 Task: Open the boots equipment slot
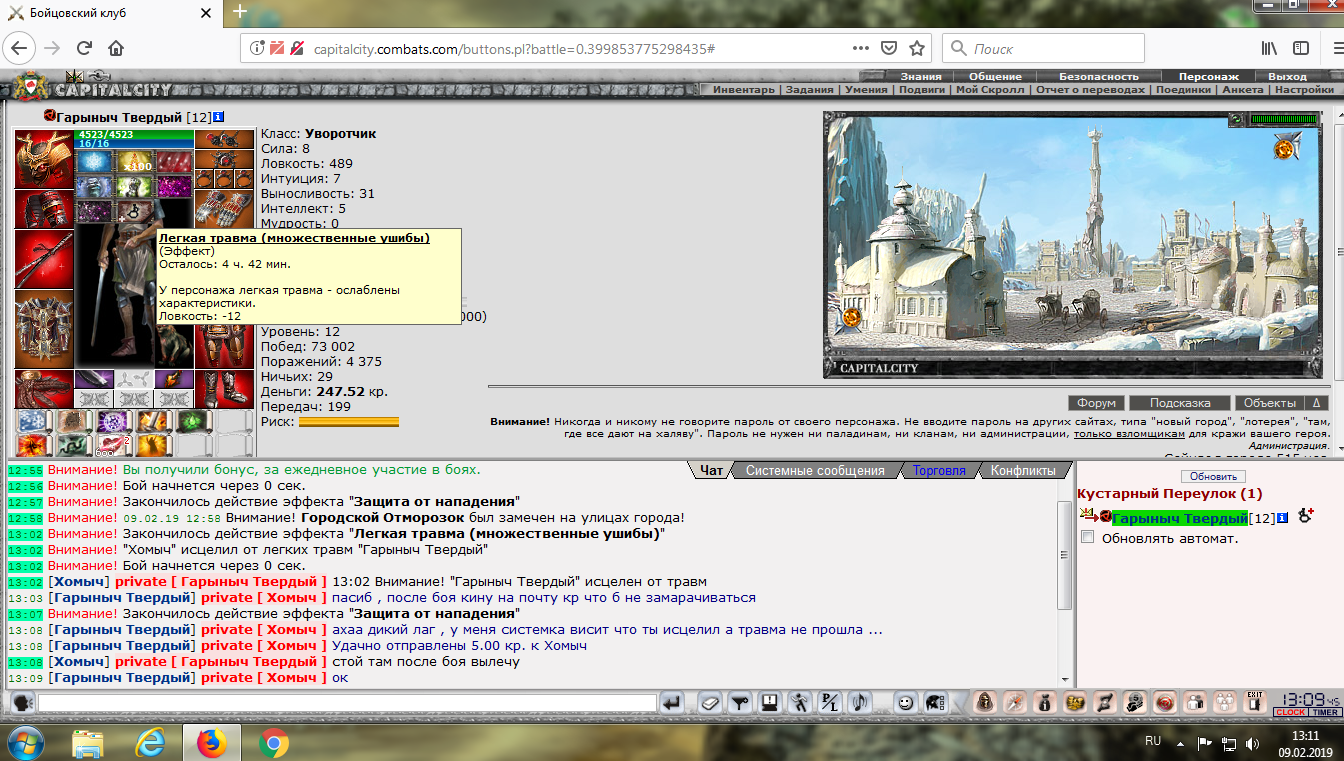(x=224, y=390)
